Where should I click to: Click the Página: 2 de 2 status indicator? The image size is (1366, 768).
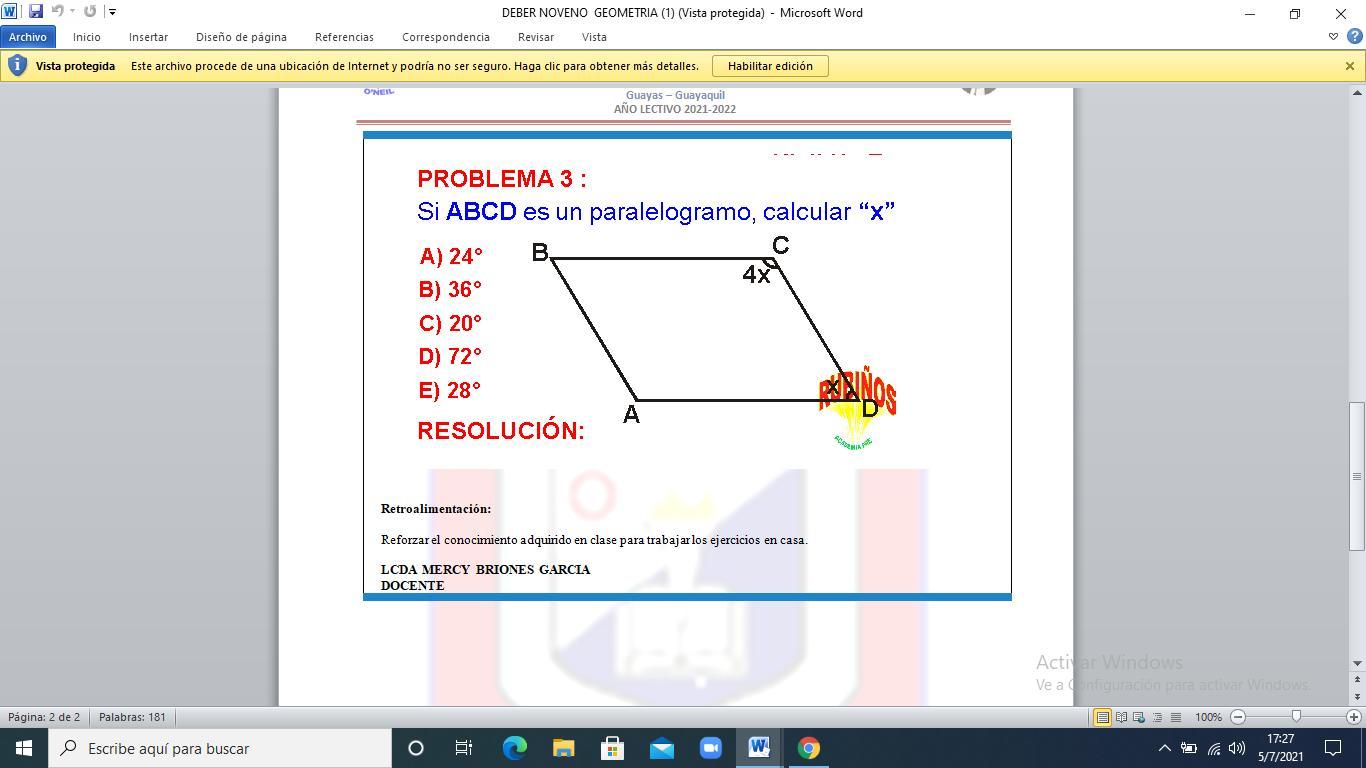click(x=44, y=717)
